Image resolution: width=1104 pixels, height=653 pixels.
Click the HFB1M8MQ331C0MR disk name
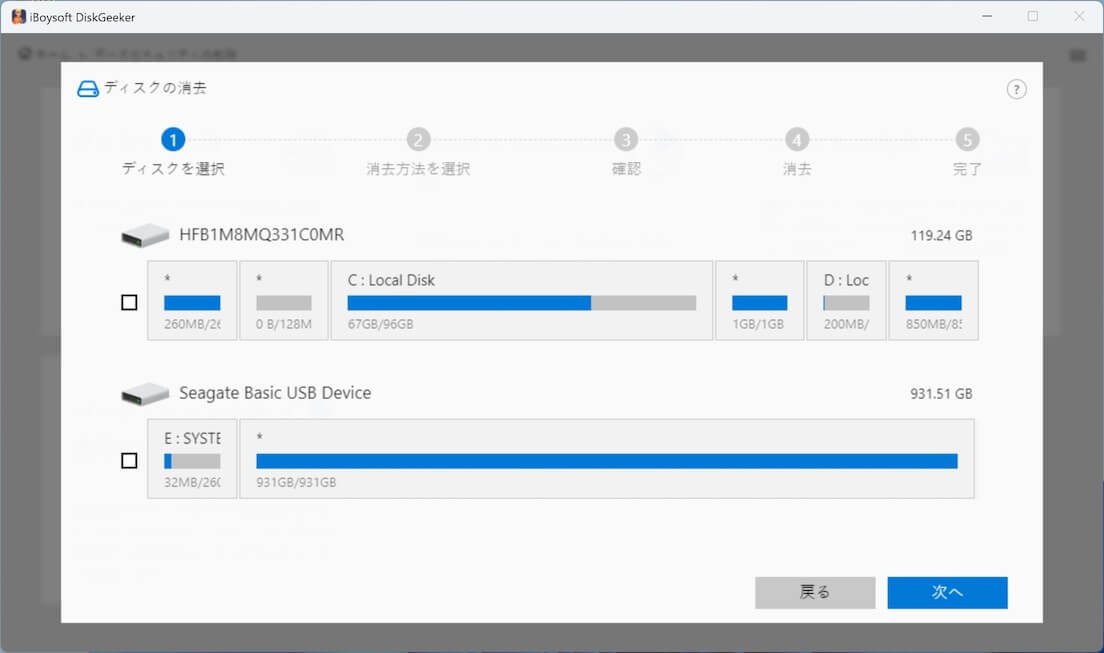pyautogui.click(x=262, y=235)
